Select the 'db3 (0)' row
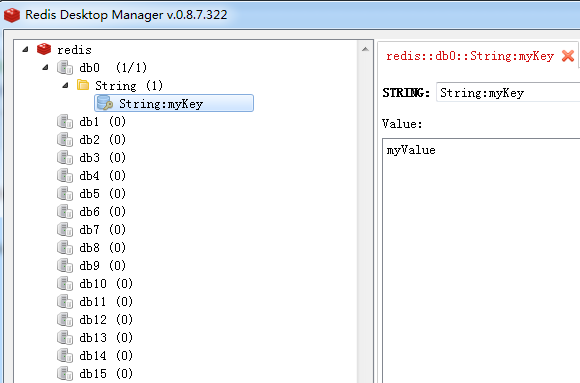Image resolution: width=580 pixels, height=383 pixels. click(x=102, y=158)
